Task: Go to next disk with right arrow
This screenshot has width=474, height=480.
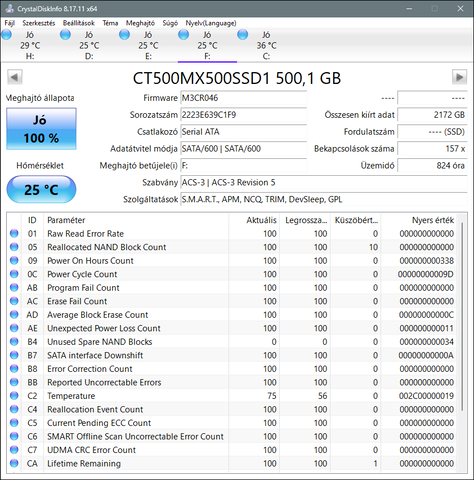Action: point(459,77)
